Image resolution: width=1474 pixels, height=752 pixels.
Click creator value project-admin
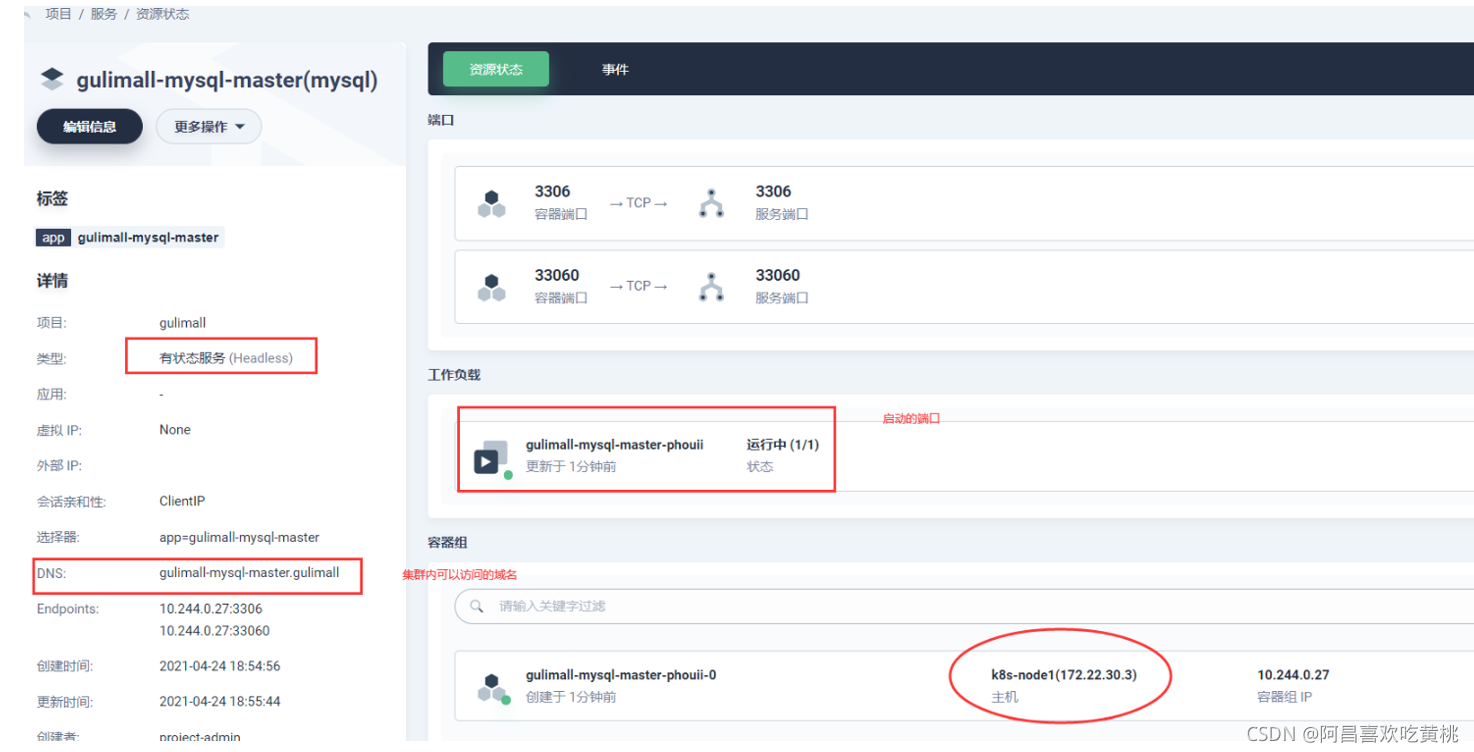200,738
